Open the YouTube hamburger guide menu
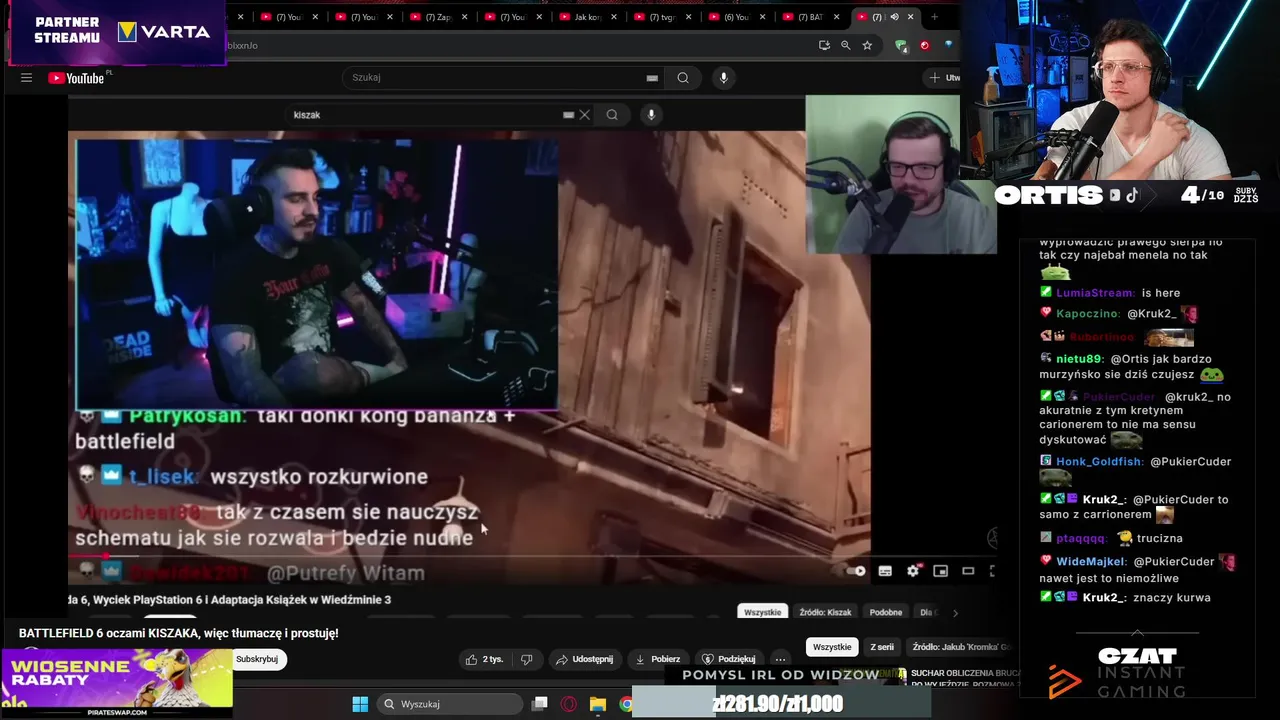Image resolution: width=1280 pixels, height=720 pixels. click(x=26, y=78)
